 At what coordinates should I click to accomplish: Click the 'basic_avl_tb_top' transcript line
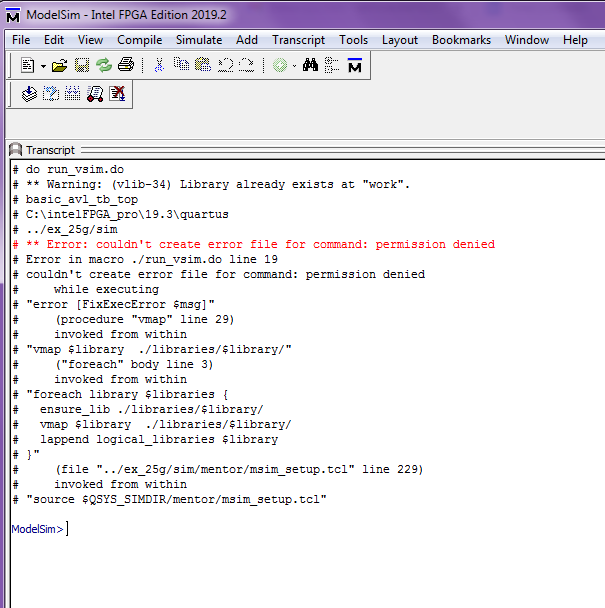point(75,199)
